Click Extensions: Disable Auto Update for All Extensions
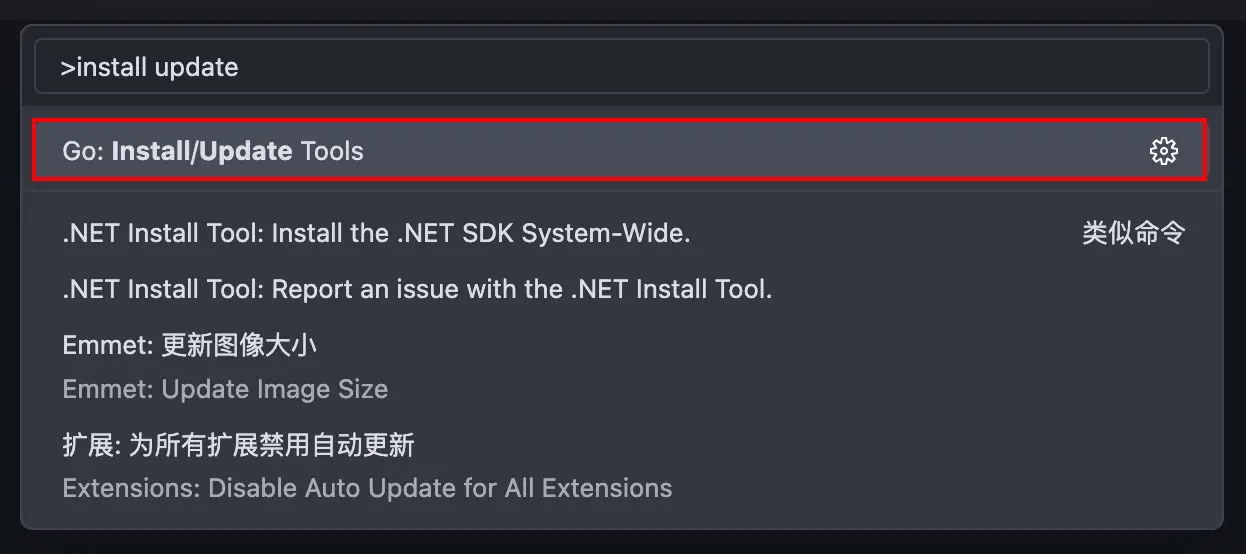1246x554 pixels. [x=367, y=488]
